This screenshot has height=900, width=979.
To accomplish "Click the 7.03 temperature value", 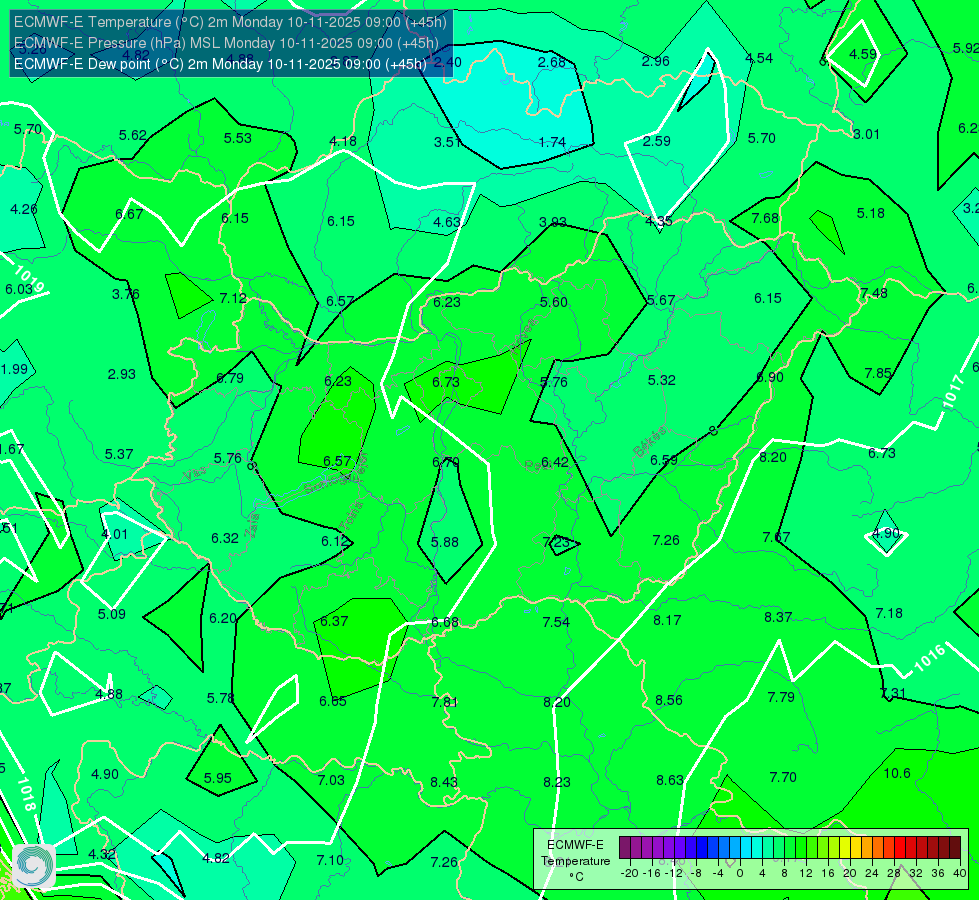I will pyautogui.click(x=331, y=780).
